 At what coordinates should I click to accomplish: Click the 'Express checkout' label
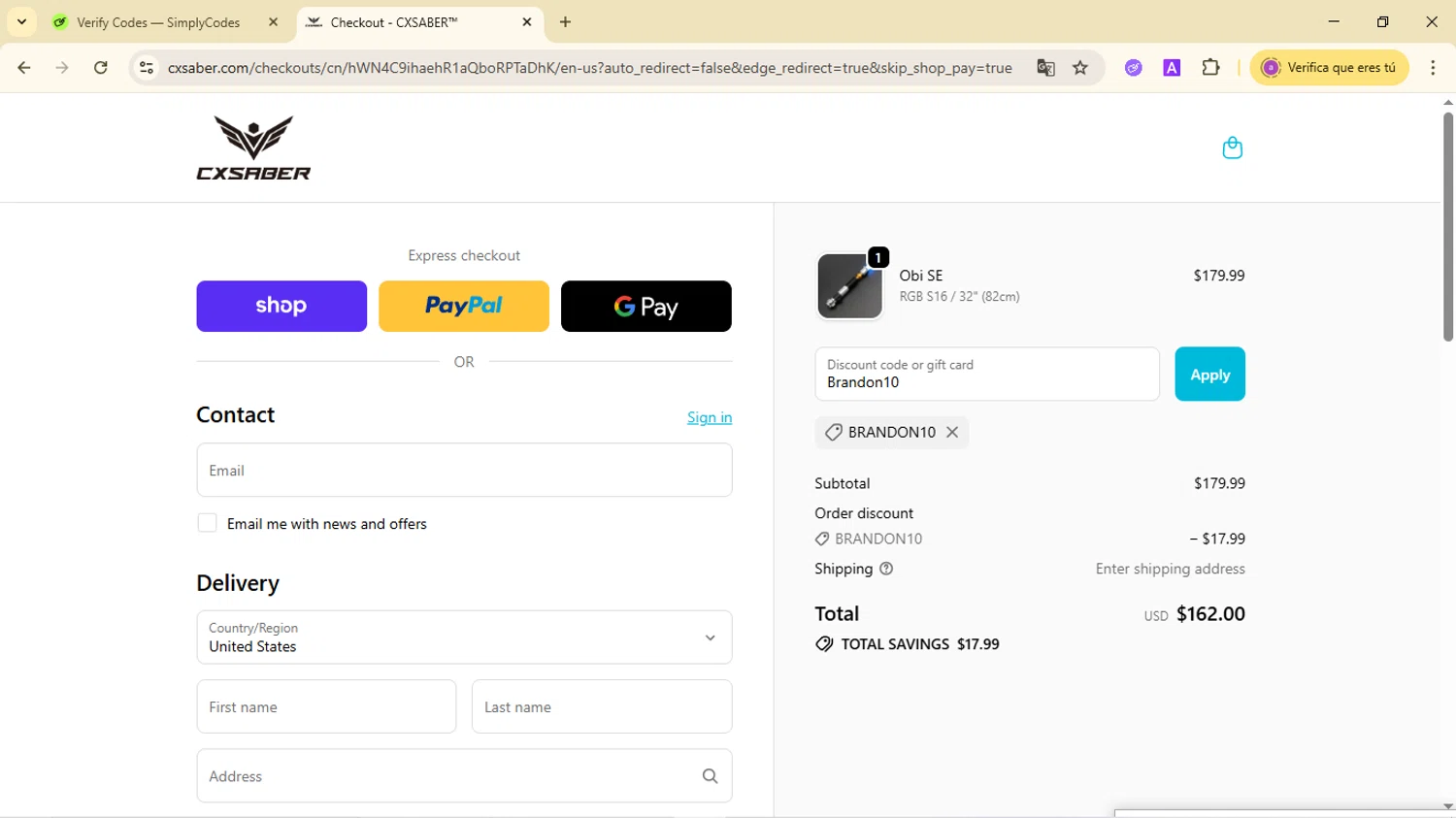click(x=464, y=255)
